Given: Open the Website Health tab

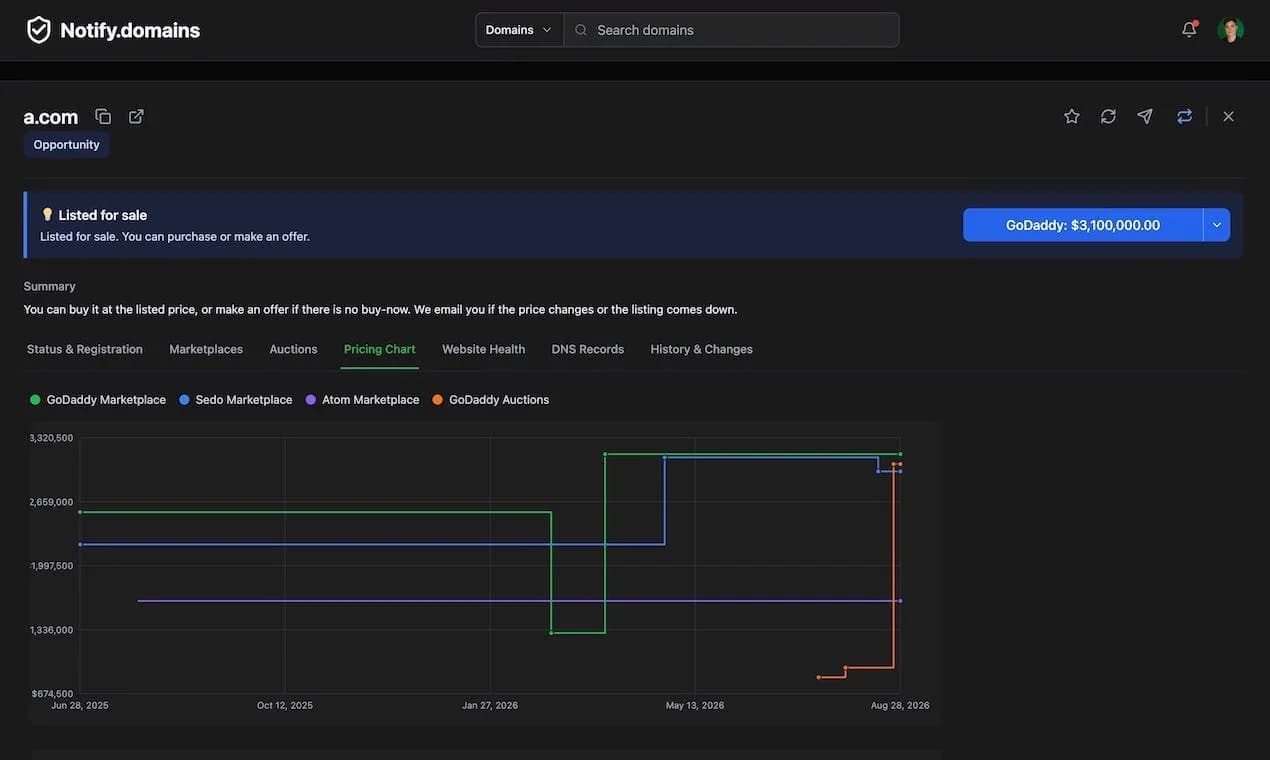Looking at the screenshot, I should point(484,349).
